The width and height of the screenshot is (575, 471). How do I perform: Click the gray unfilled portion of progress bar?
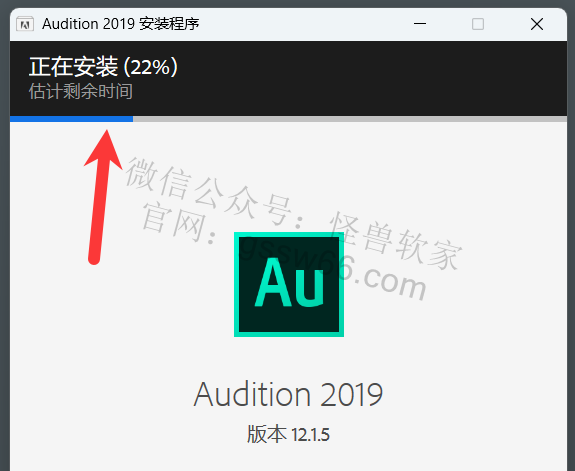point(349,119)
